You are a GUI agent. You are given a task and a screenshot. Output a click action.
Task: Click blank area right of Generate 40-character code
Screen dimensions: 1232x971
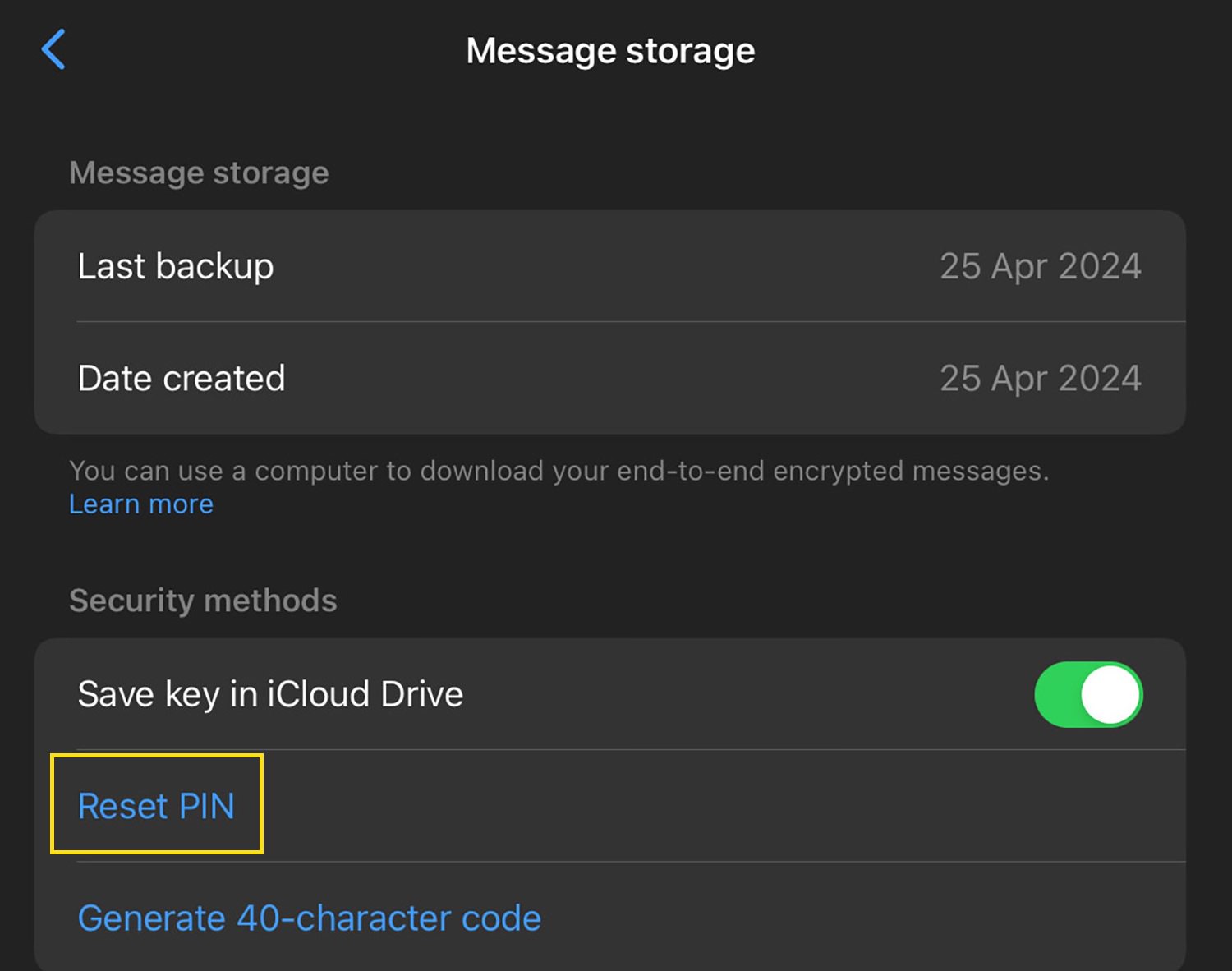coord(862,918)
